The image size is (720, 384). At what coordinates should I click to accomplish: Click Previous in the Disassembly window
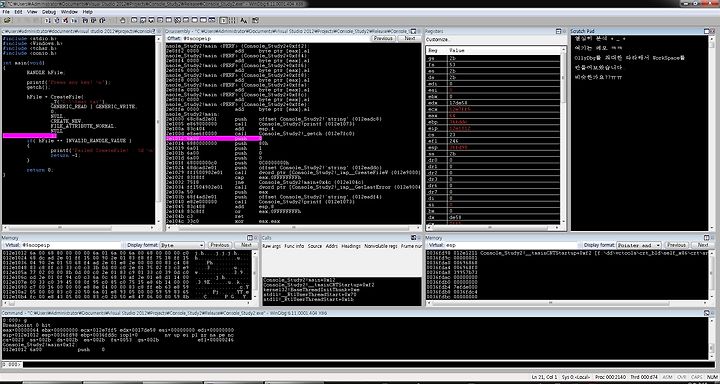pos(383,39)
